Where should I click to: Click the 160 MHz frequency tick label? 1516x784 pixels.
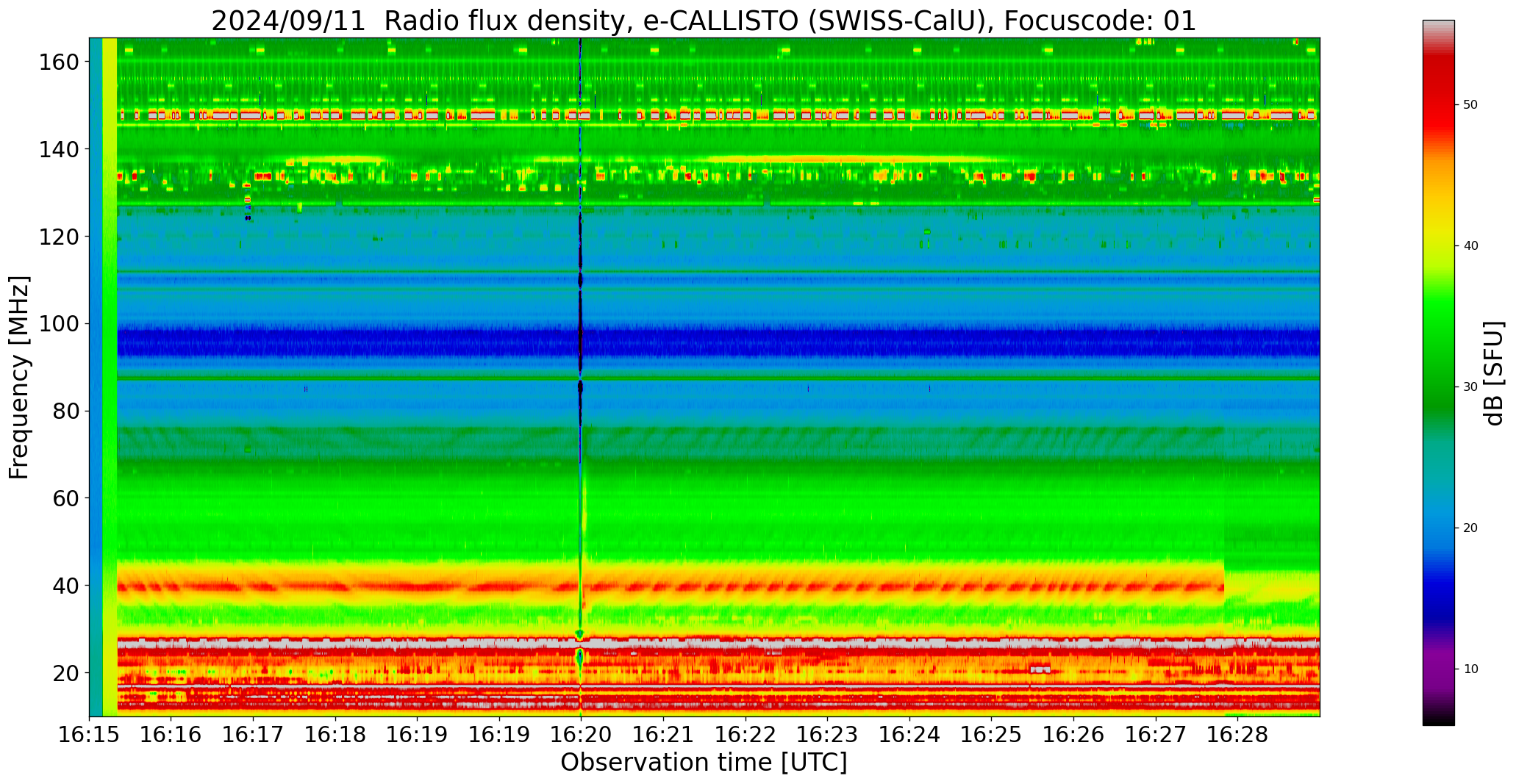click(x=59, y=62)
